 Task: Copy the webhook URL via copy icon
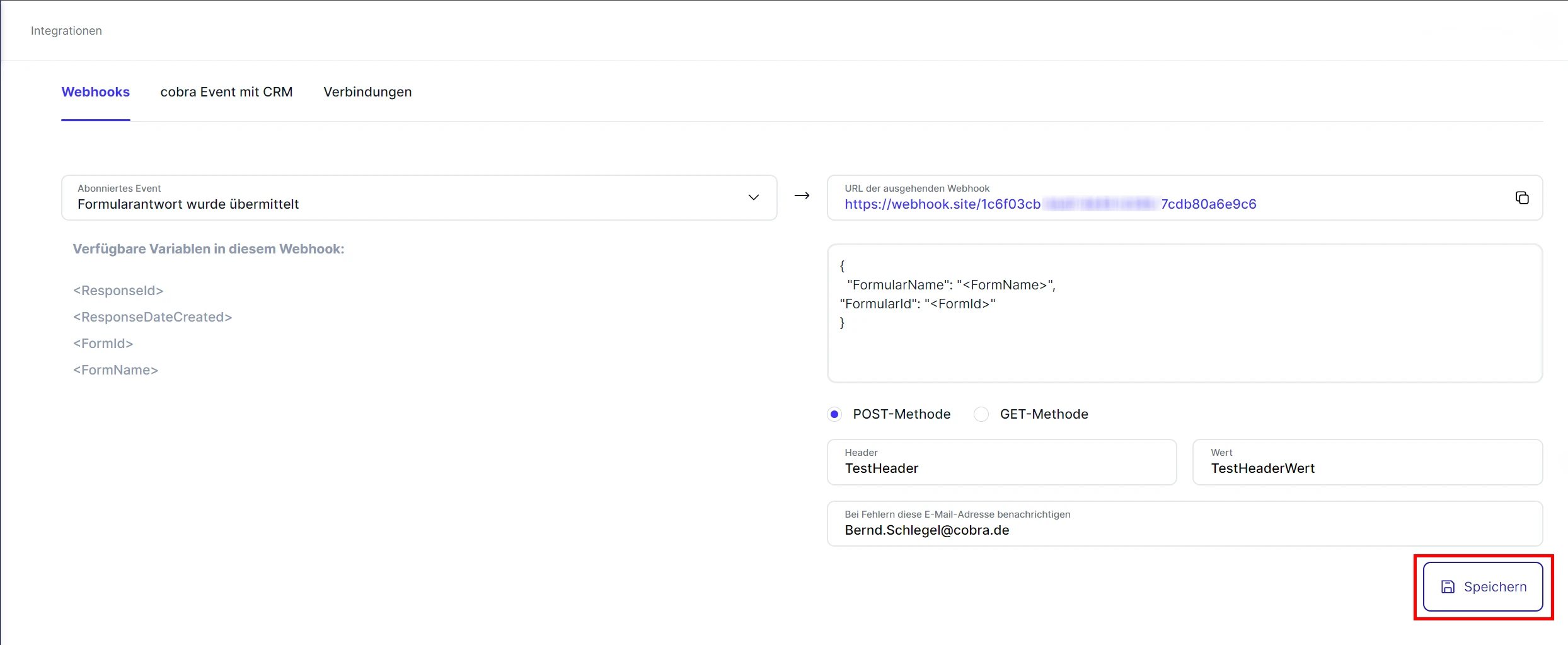coord(1522,197)
